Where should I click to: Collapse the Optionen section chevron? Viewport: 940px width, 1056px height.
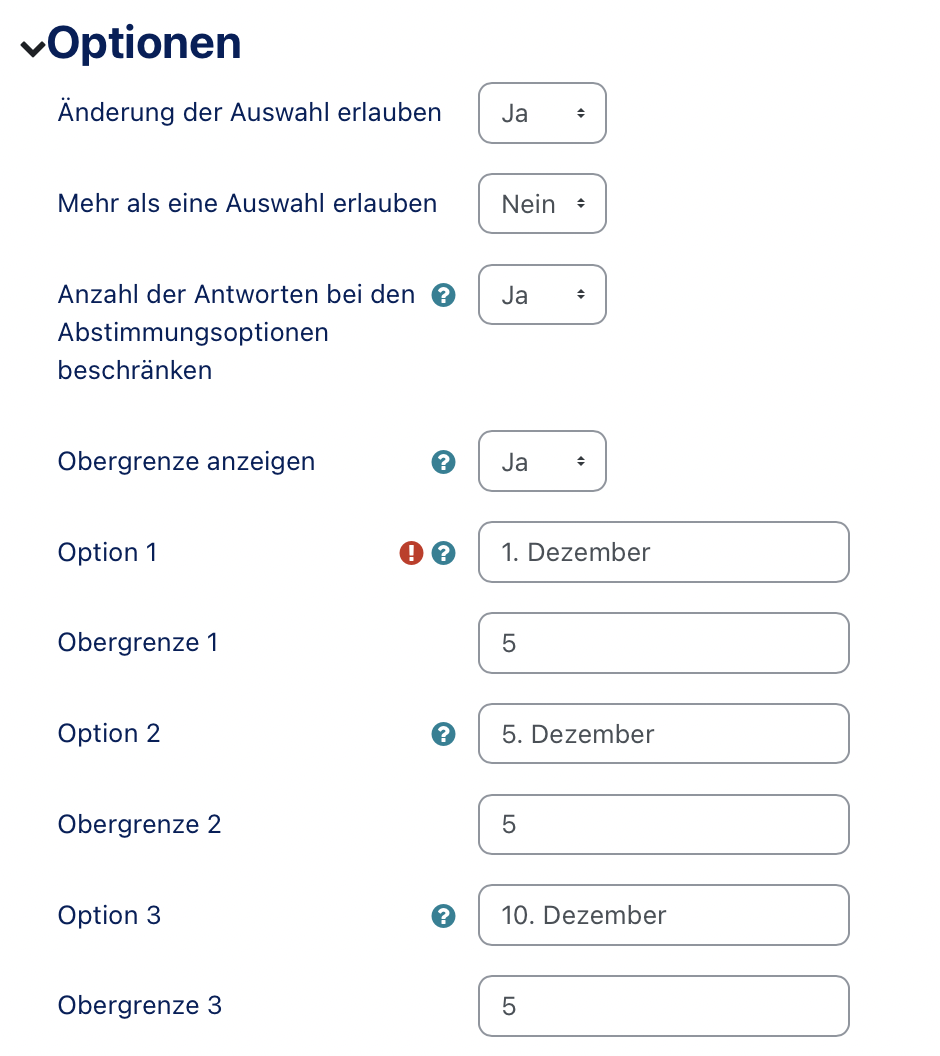point(32,49)
